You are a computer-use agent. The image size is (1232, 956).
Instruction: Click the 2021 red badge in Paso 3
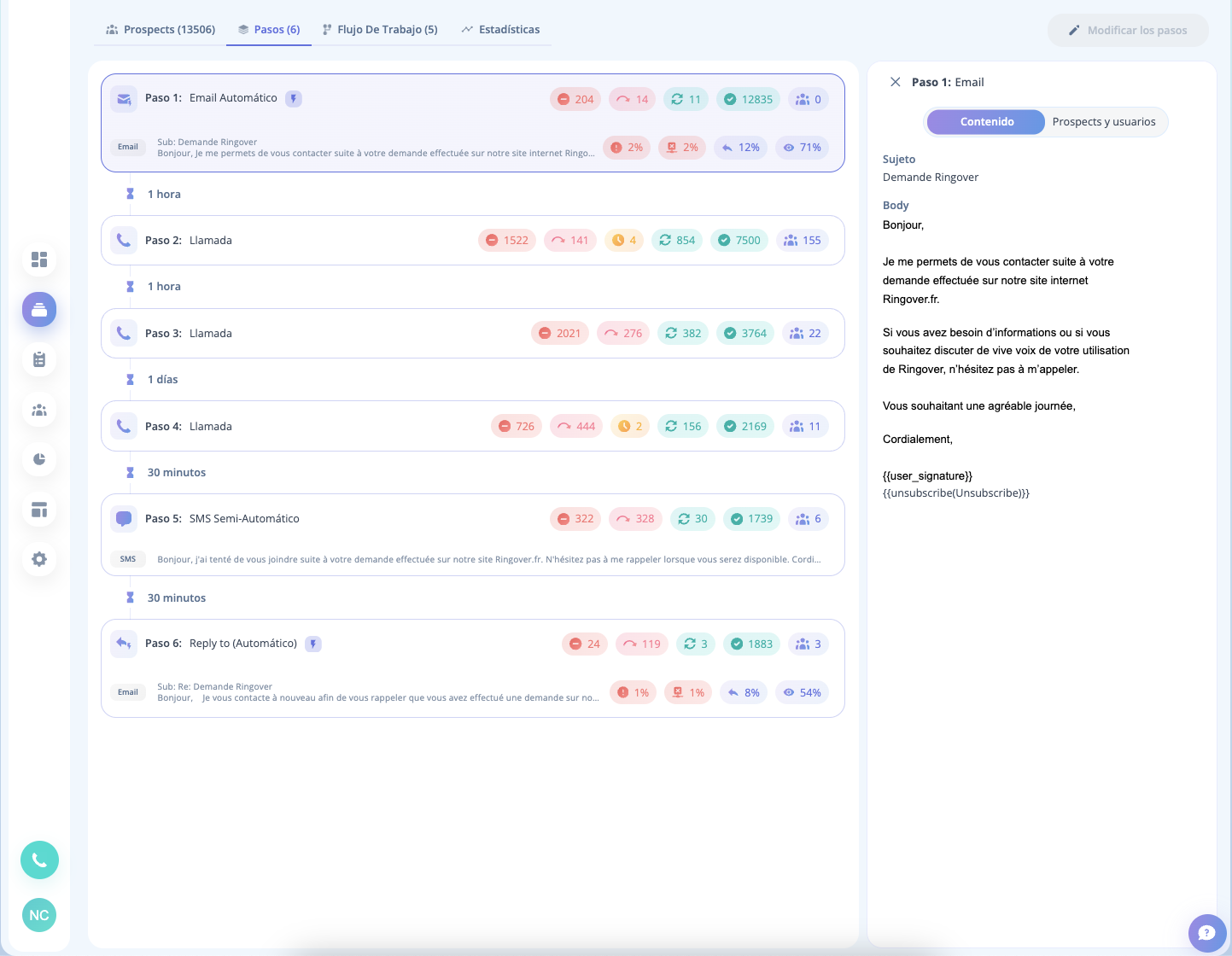coord(560,334)
